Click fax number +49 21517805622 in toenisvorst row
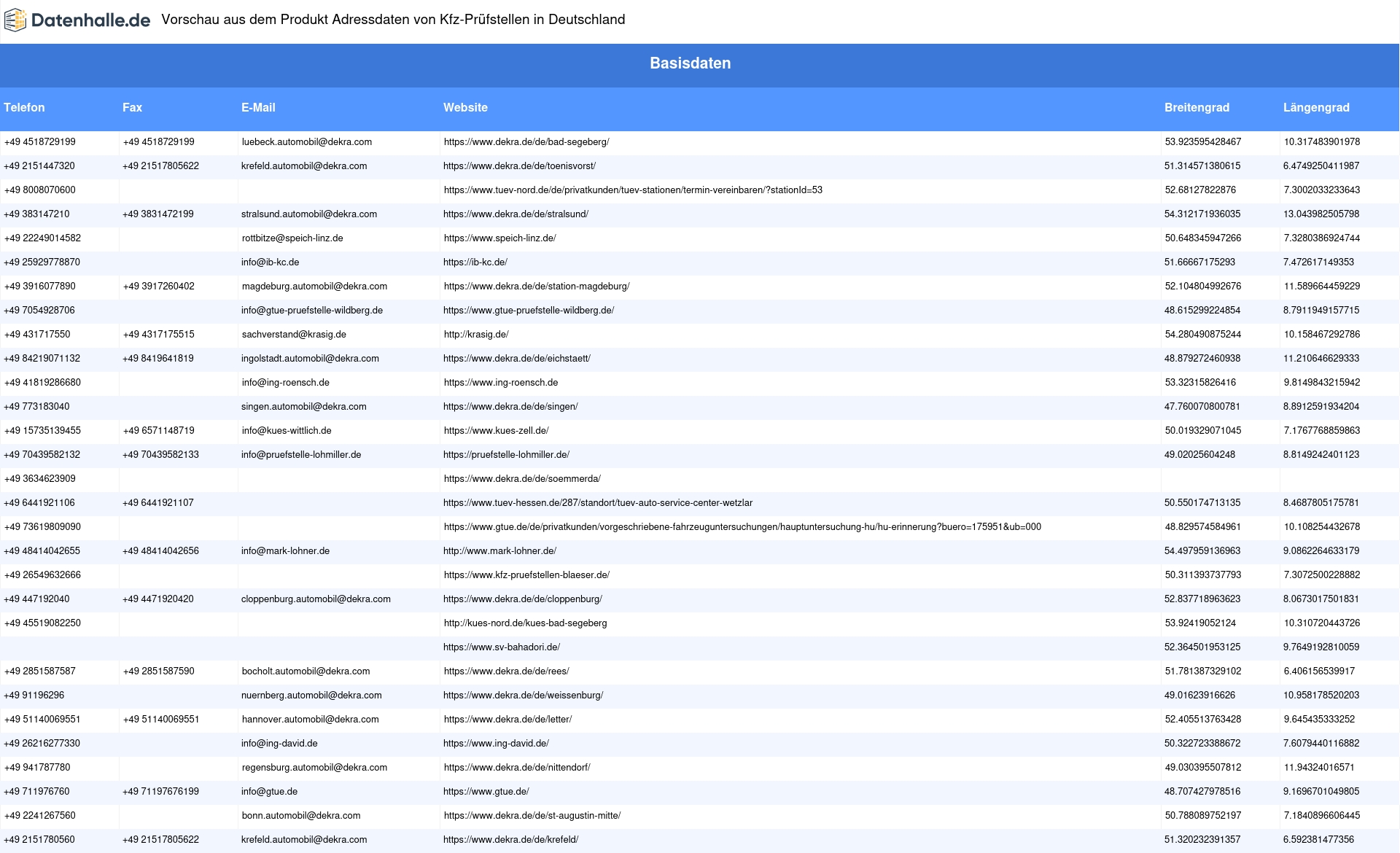1400x853 pixels. 160,166
